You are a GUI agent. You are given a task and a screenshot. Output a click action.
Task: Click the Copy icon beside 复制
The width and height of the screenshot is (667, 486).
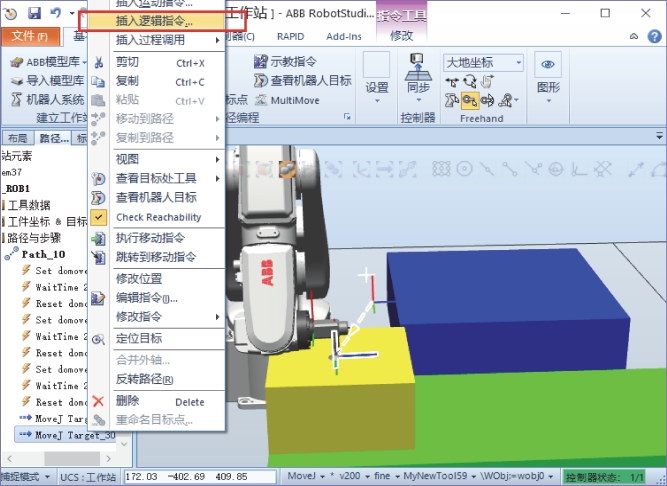(98, 82)
